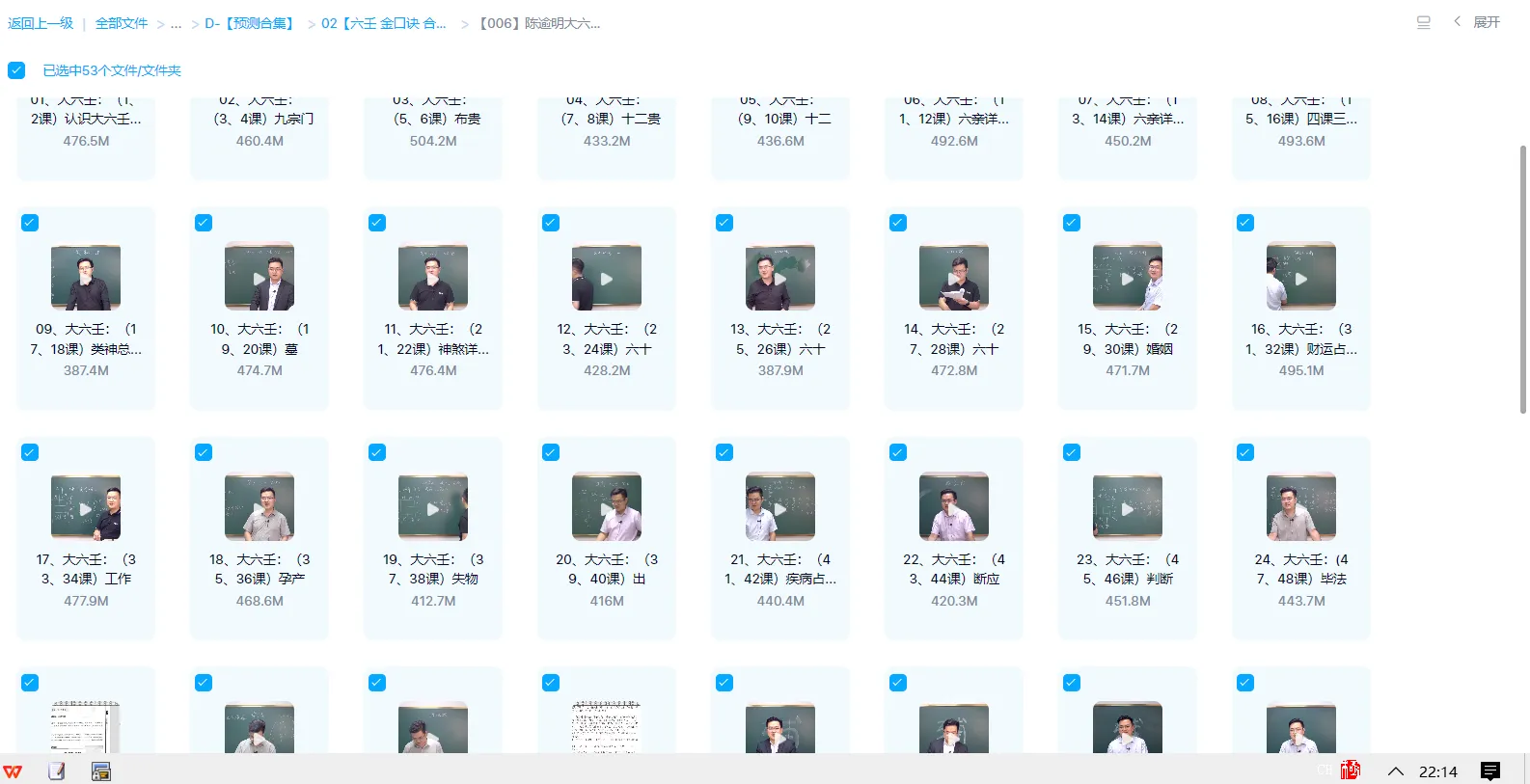Image resolution: width=1530 pixels, height=784 pixels.
Task: Play video thumbnail of file 17
Action: pos(86,507)
